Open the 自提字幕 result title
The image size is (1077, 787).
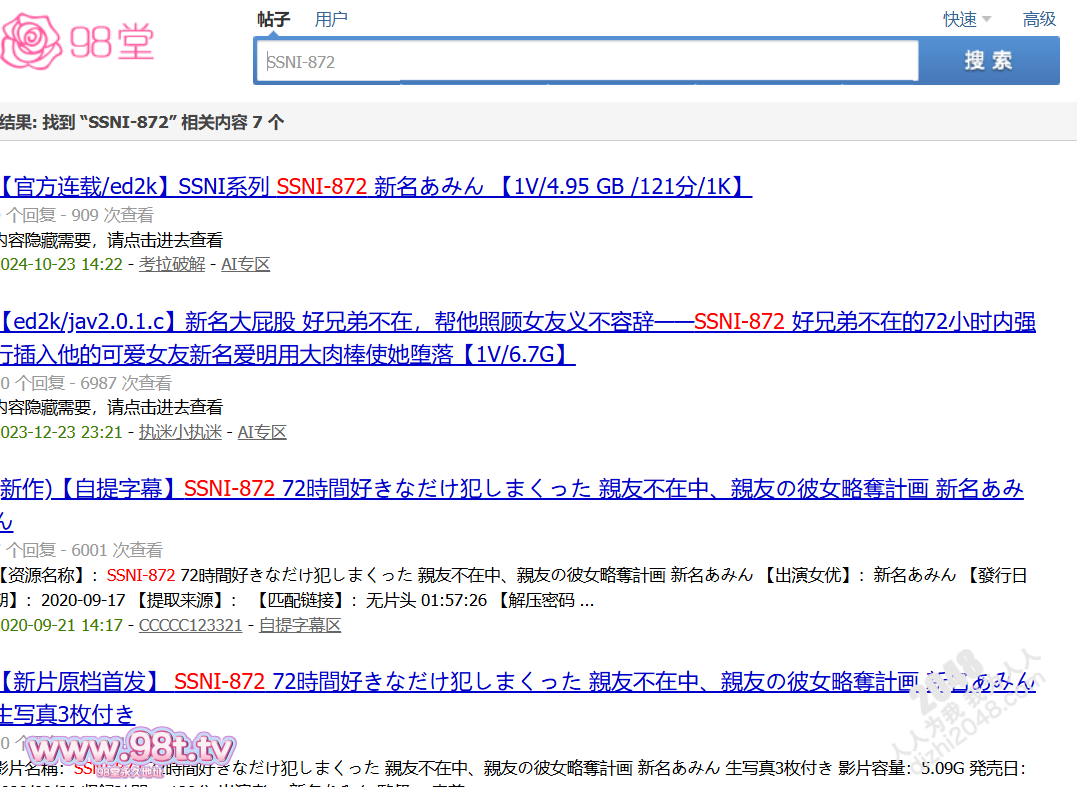coord(511,489)
